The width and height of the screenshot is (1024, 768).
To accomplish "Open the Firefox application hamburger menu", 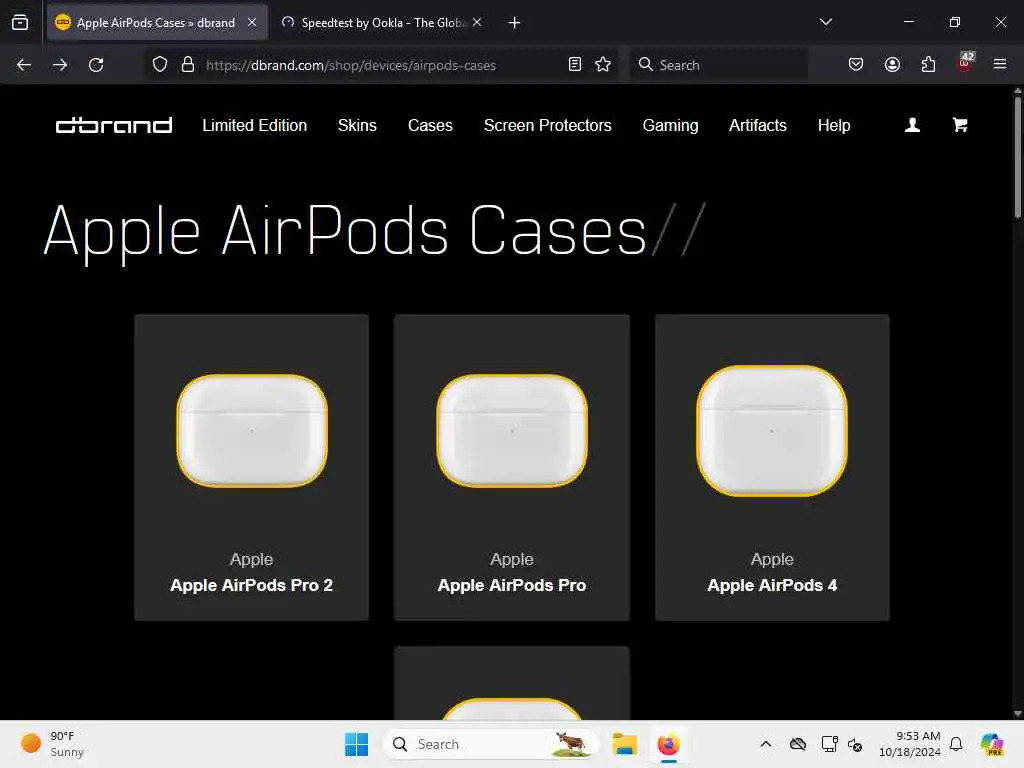I will pyautogui.click(x=1000, y=64).
